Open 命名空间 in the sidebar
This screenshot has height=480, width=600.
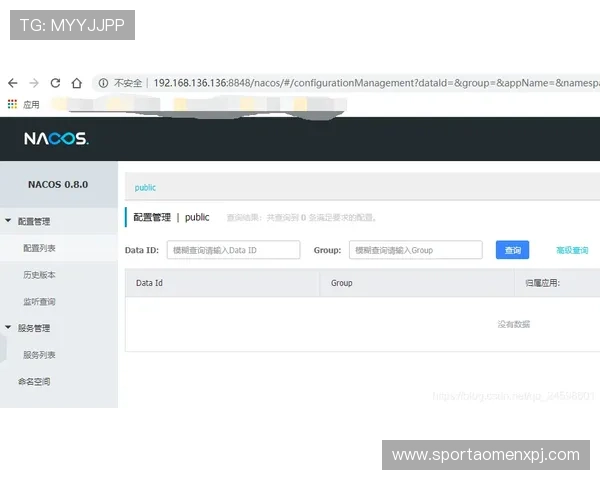pos(34,382)
